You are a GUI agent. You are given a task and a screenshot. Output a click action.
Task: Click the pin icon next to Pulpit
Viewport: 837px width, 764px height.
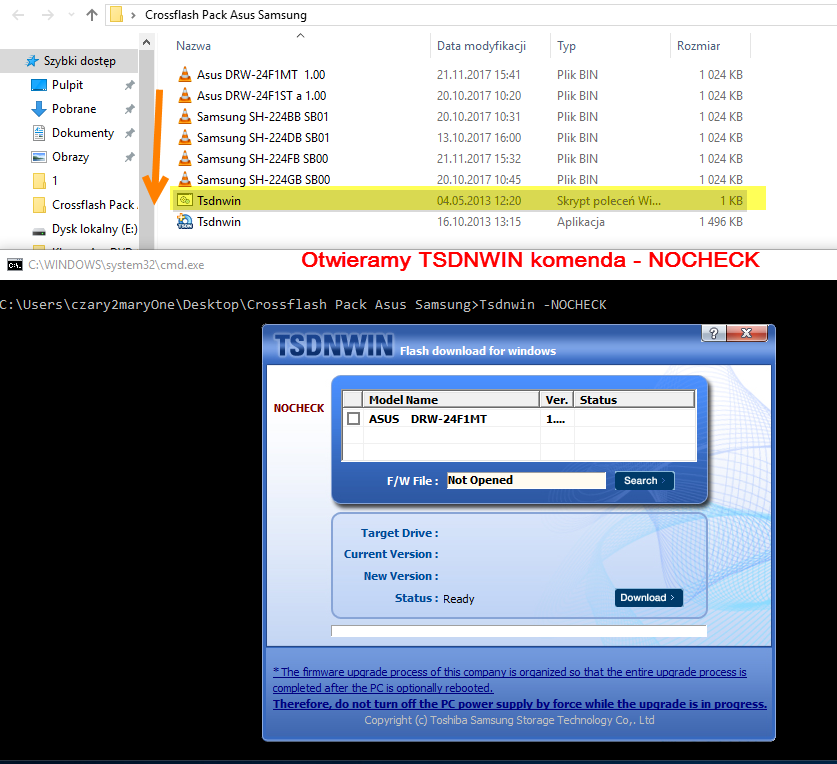129,85
